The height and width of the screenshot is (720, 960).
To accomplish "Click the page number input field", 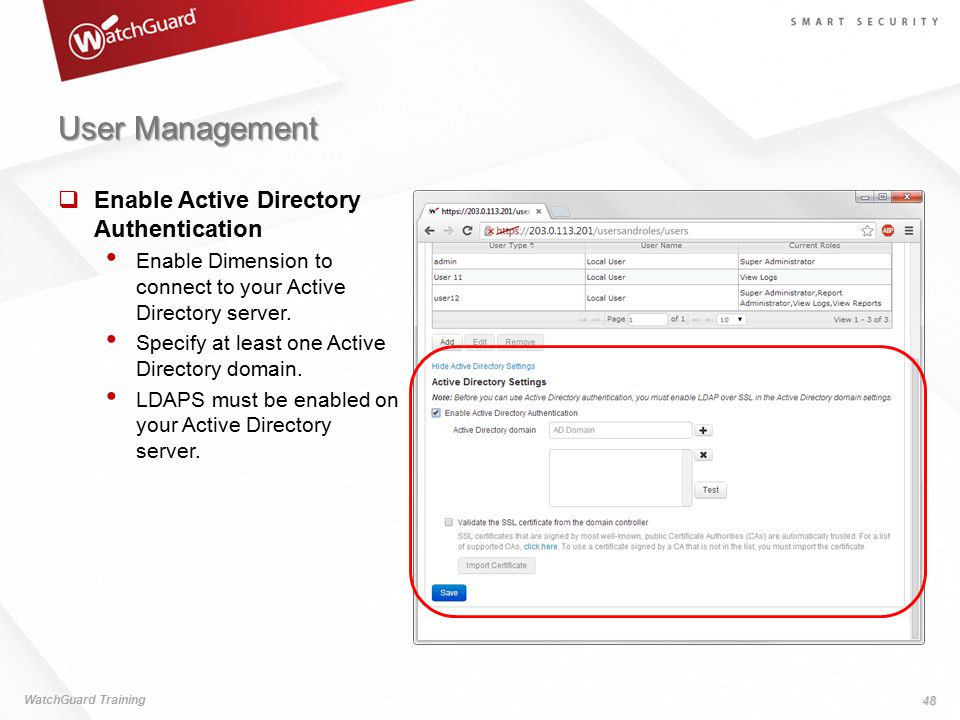I will 648,320.
